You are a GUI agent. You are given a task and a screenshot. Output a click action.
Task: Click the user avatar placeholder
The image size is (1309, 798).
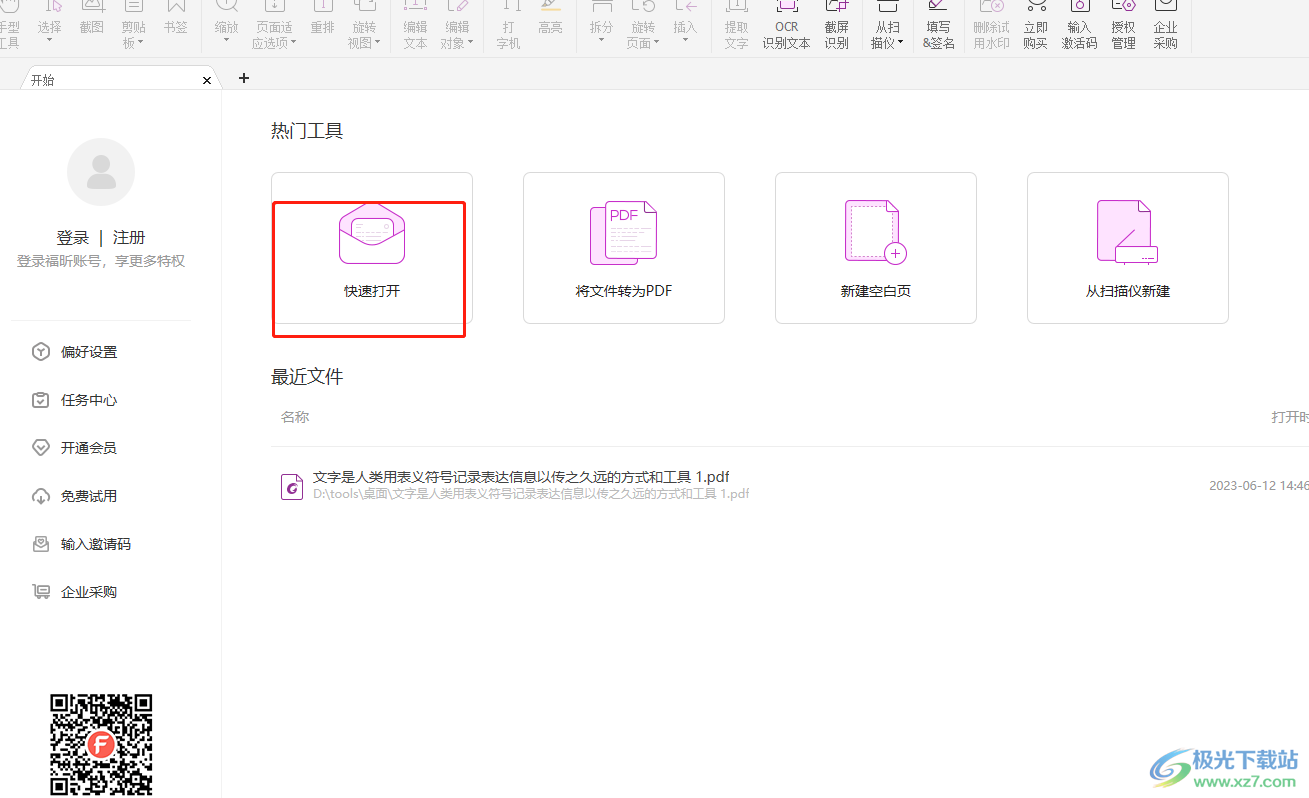(x=101, y=172)
